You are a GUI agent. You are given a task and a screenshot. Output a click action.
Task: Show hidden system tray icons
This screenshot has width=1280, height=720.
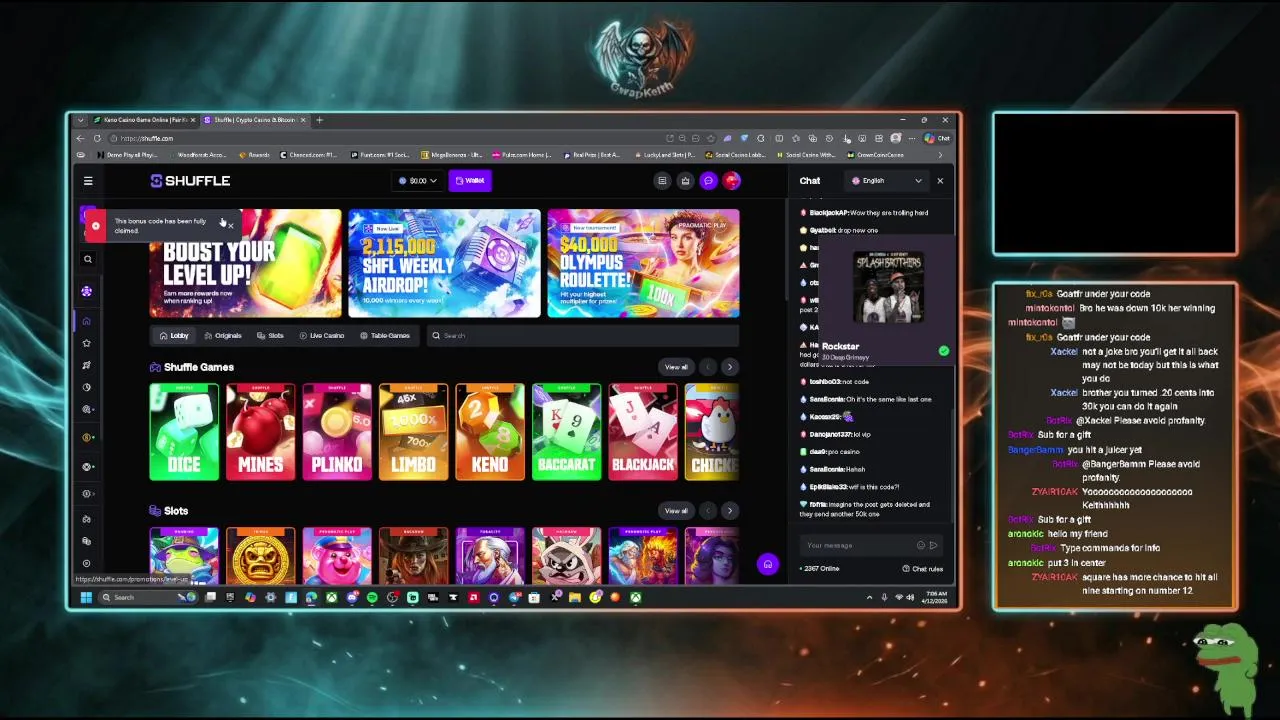coord(869,598)
